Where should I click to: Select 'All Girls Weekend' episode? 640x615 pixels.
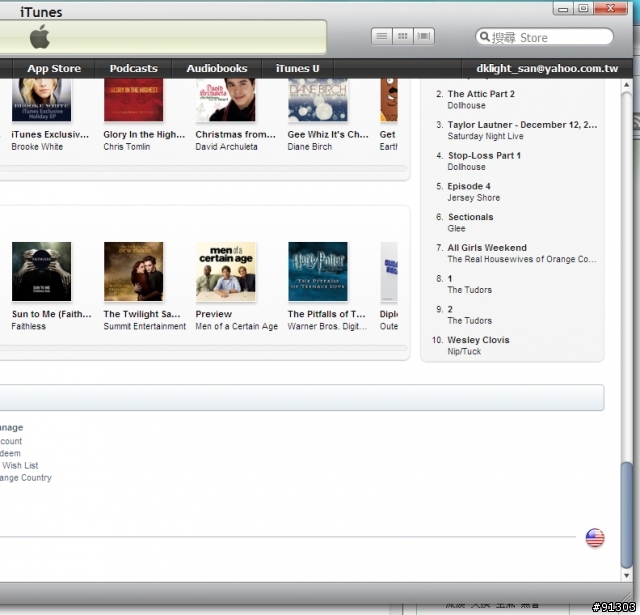[x=487, y=248]
